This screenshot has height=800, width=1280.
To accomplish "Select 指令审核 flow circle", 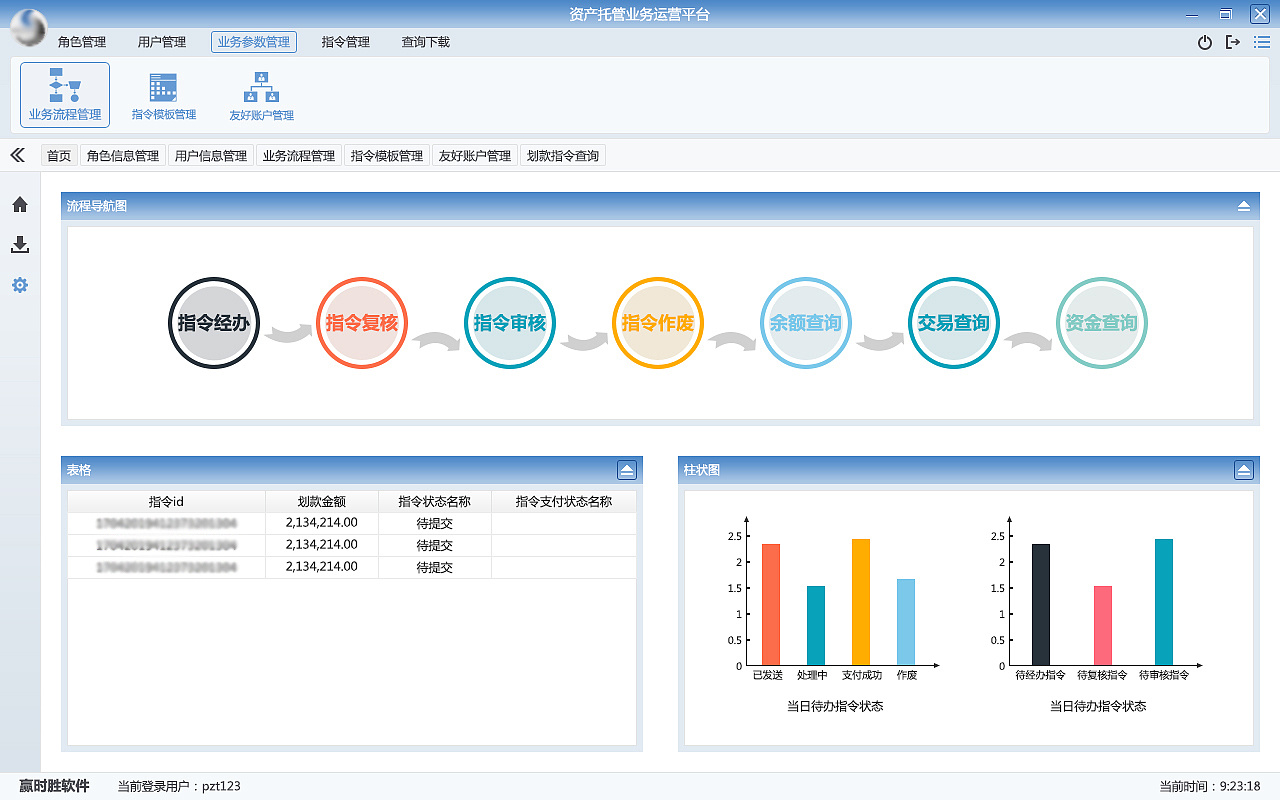I will [x=510, y=323].
